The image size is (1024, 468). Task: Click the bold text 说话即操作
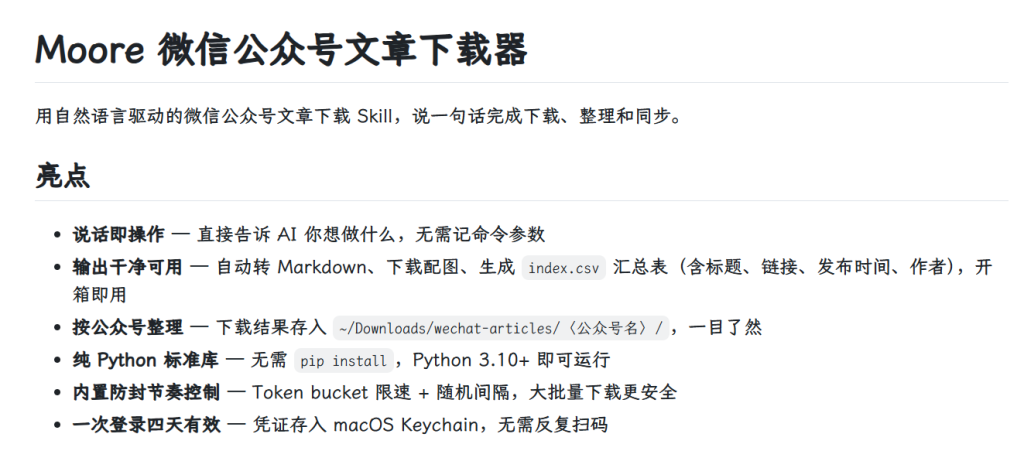click(x=118, y=234)
